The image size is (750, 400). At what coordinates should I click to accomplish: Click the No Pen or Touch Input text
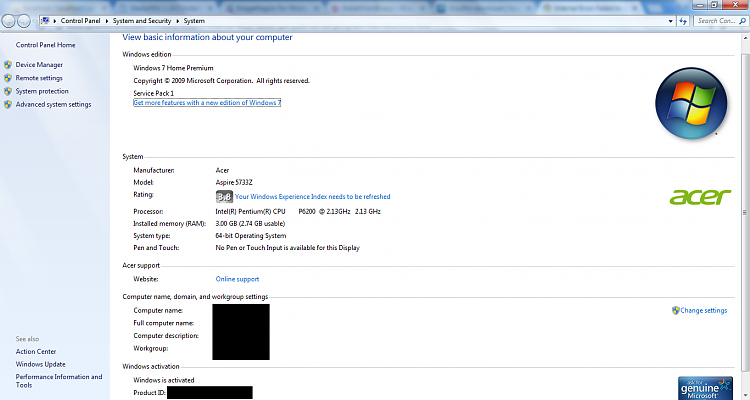coord(287,248)
